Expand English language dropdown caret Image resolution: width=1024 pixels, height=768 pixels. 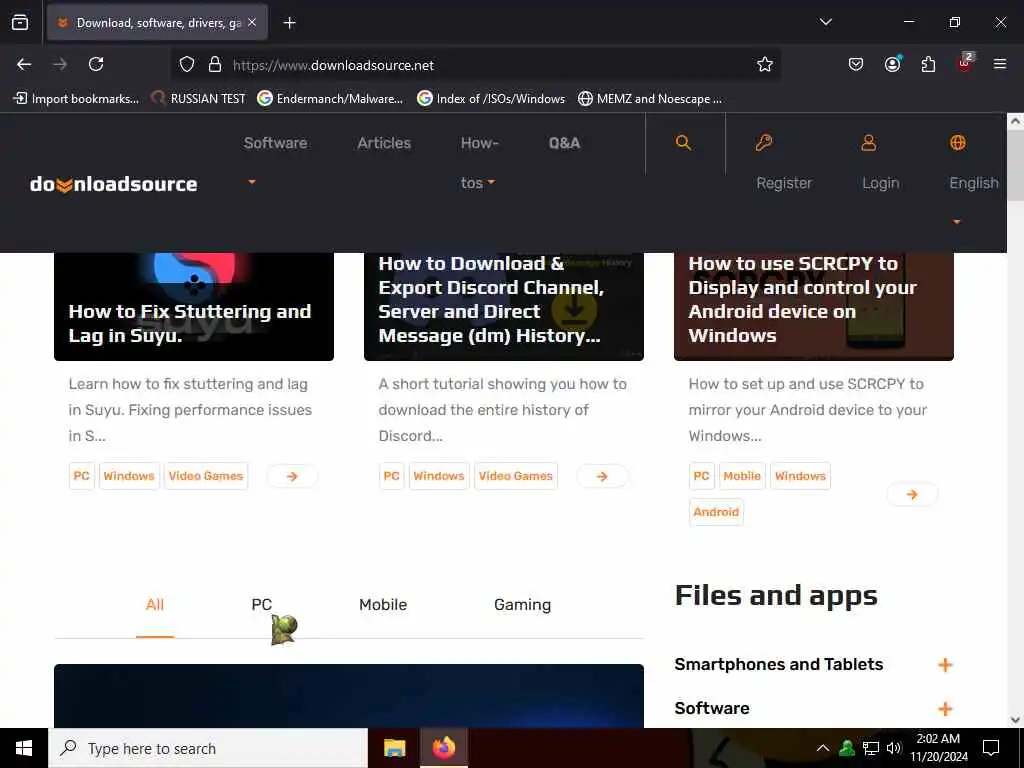pyautogui.click(x=956, y=222)
